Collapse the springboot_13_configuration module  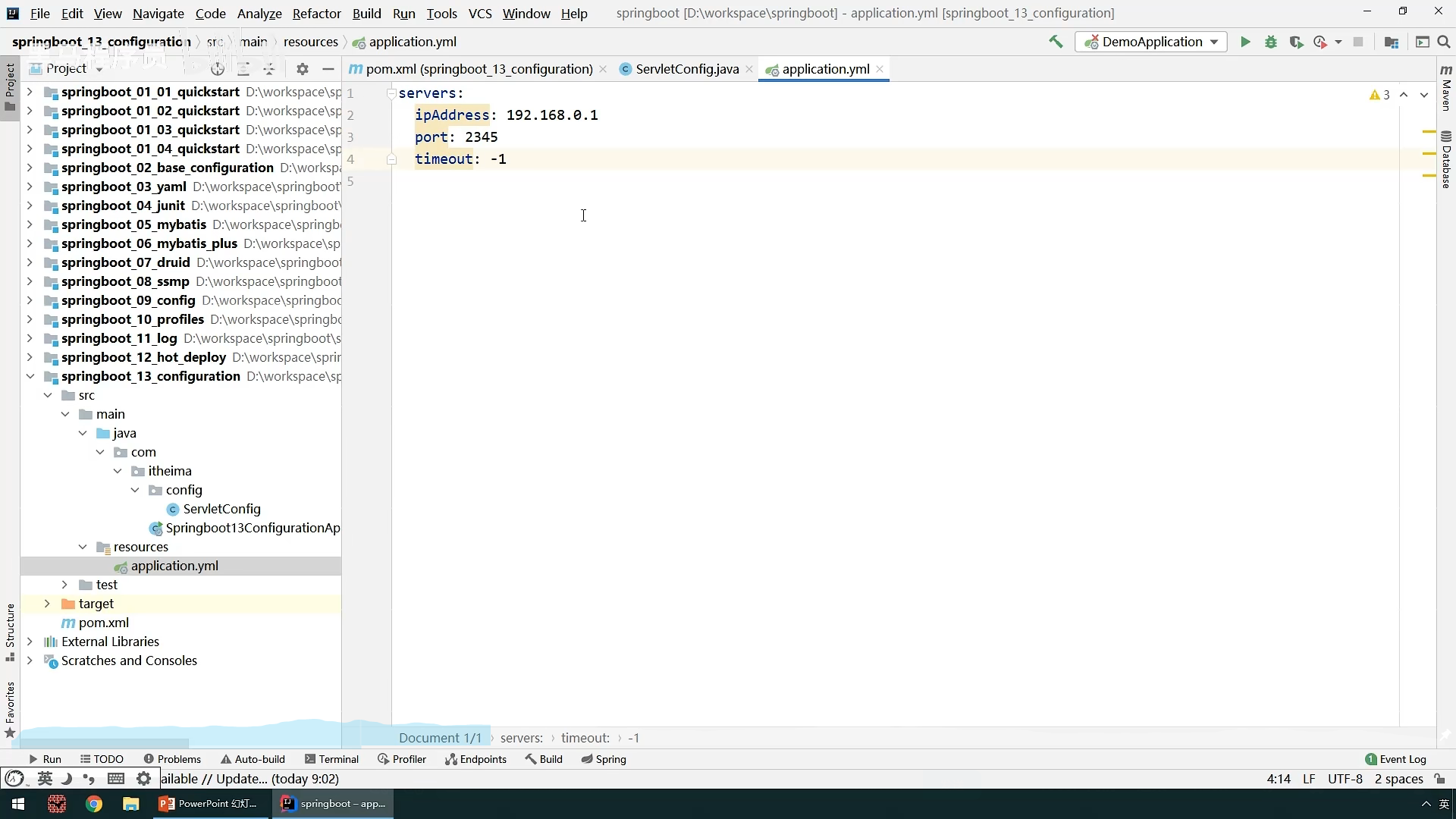tap(30, 376)
